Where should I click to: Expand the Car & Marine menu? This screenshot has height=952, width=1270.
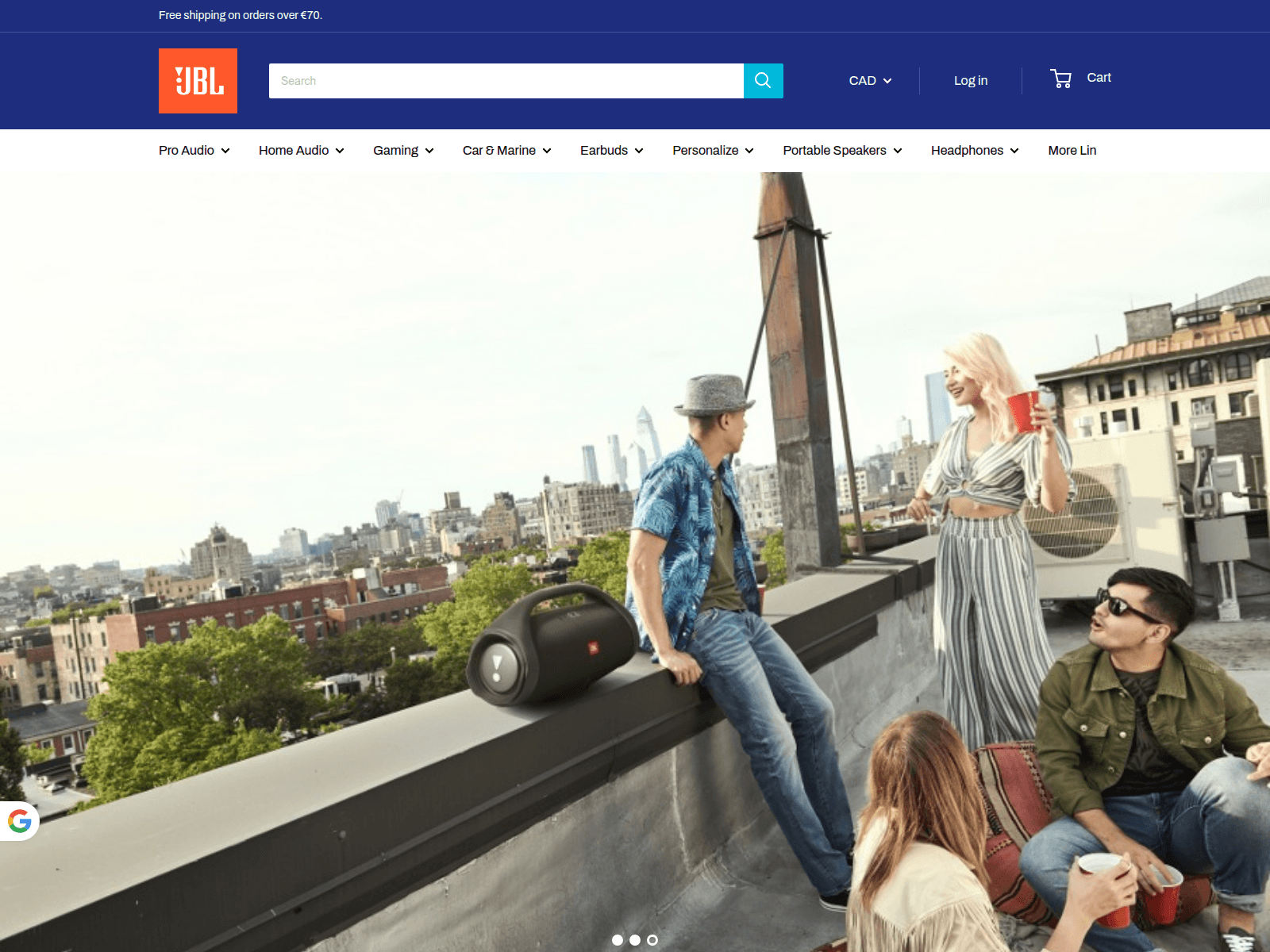(507, 151)
